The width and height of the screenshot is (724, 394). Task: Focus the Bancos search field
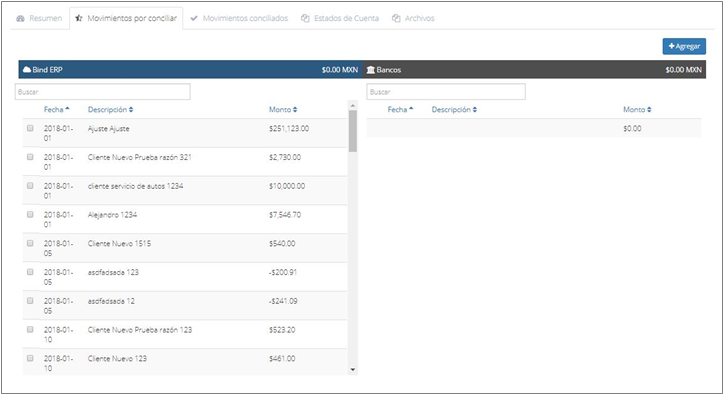coord(446,91)
